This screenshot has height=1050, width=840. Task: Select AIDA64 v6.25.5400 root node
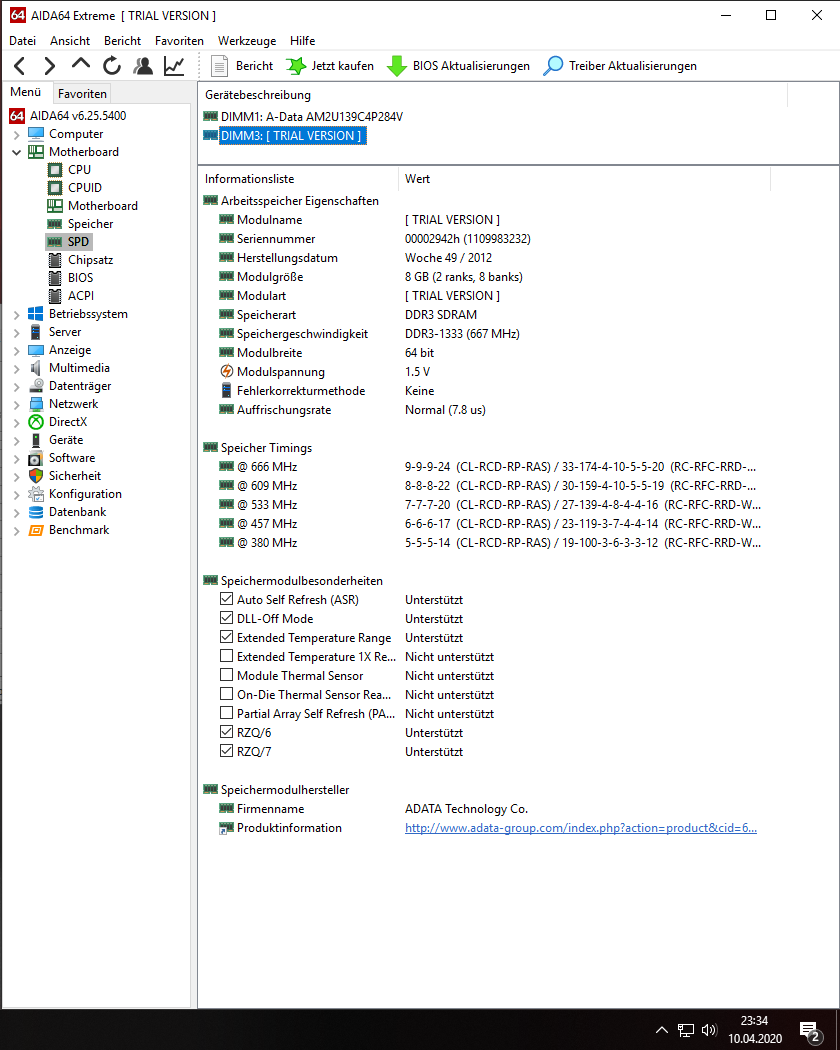(78, 116)
